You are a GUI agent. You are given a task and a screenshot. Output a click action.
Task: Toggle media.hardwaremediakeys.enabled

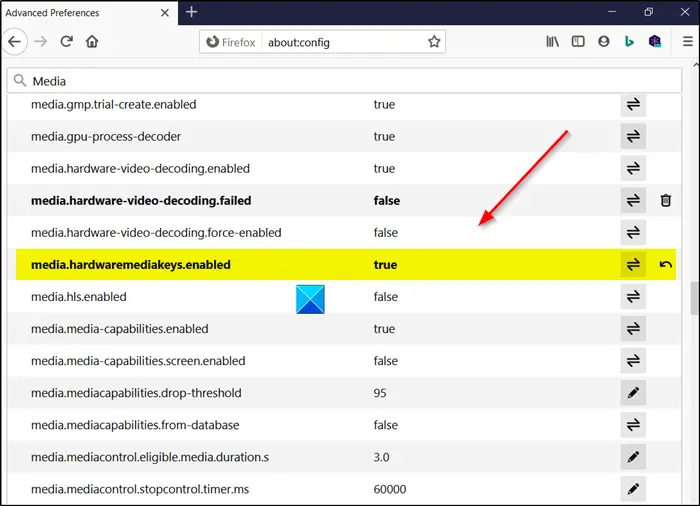pos(633,264)
